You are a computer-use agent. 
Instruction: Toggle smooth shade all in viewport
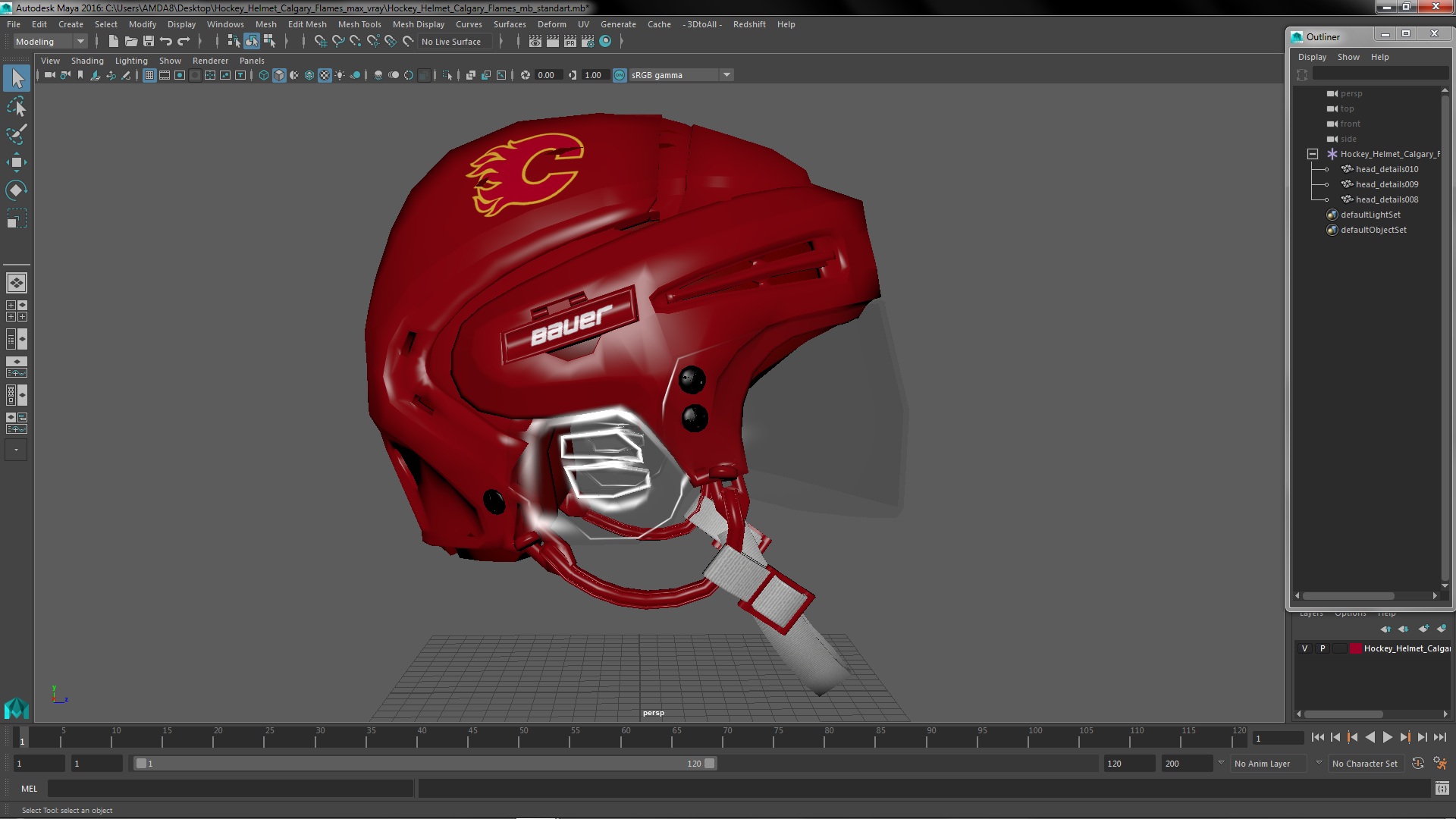click(279, 75)
